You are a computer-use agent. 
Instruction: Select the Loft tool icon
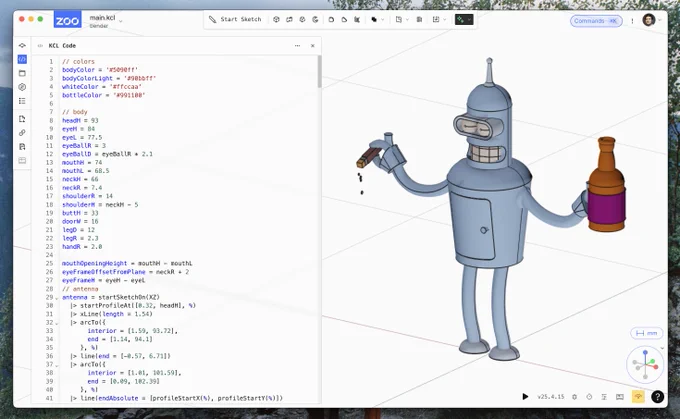pos(302,20)
